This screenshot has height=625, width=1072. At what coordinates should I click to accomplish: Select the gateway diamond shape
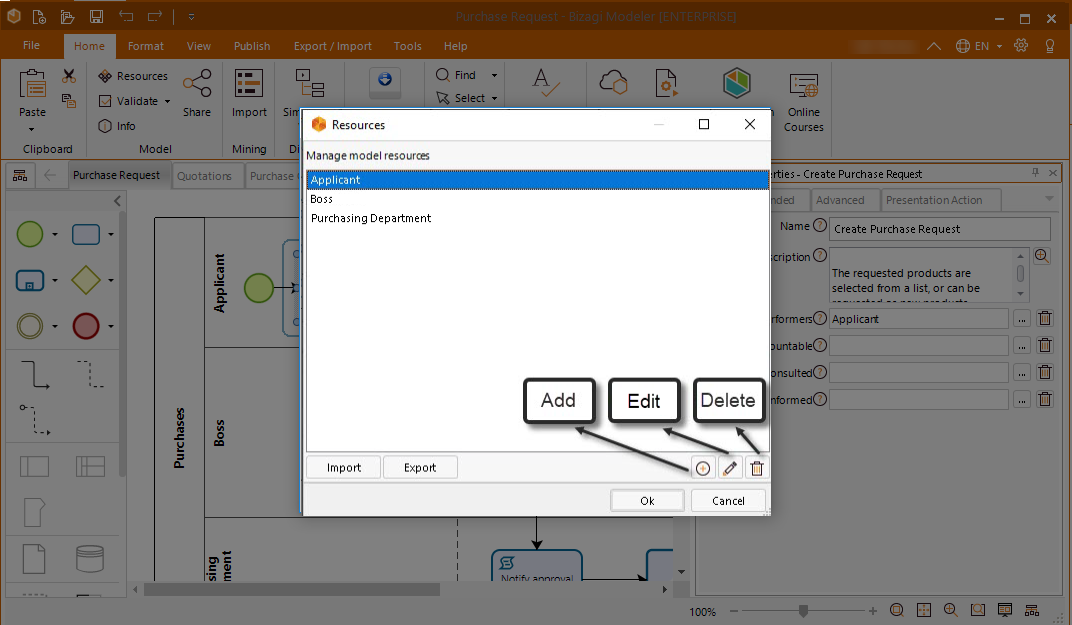pyautogui.click(x=86, y=281)
